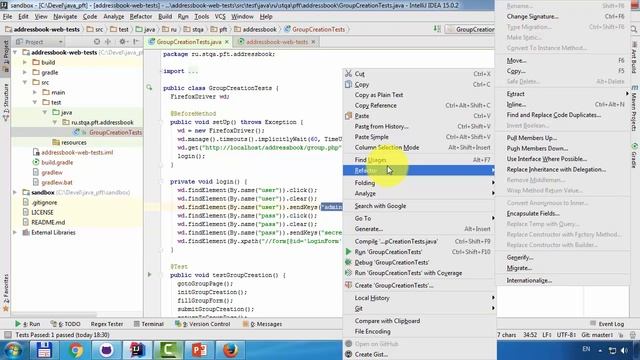The height and width of the screenshot is (360, 640).
Task: Open Local History submenu
Action: (418, 298)
